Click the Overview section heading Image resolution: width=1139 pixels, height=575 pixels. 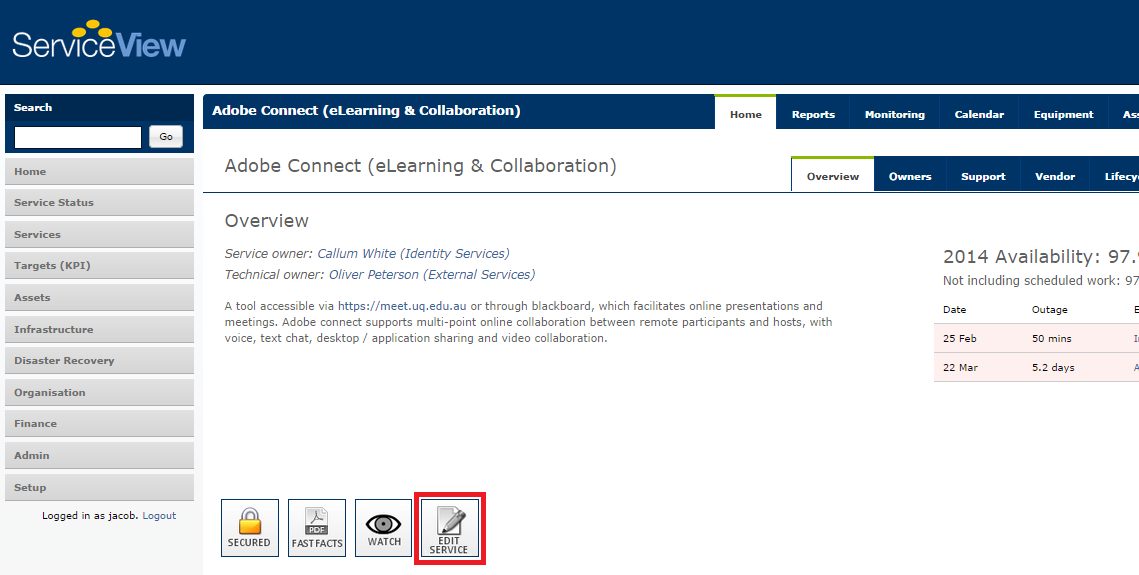coord(267,221)
